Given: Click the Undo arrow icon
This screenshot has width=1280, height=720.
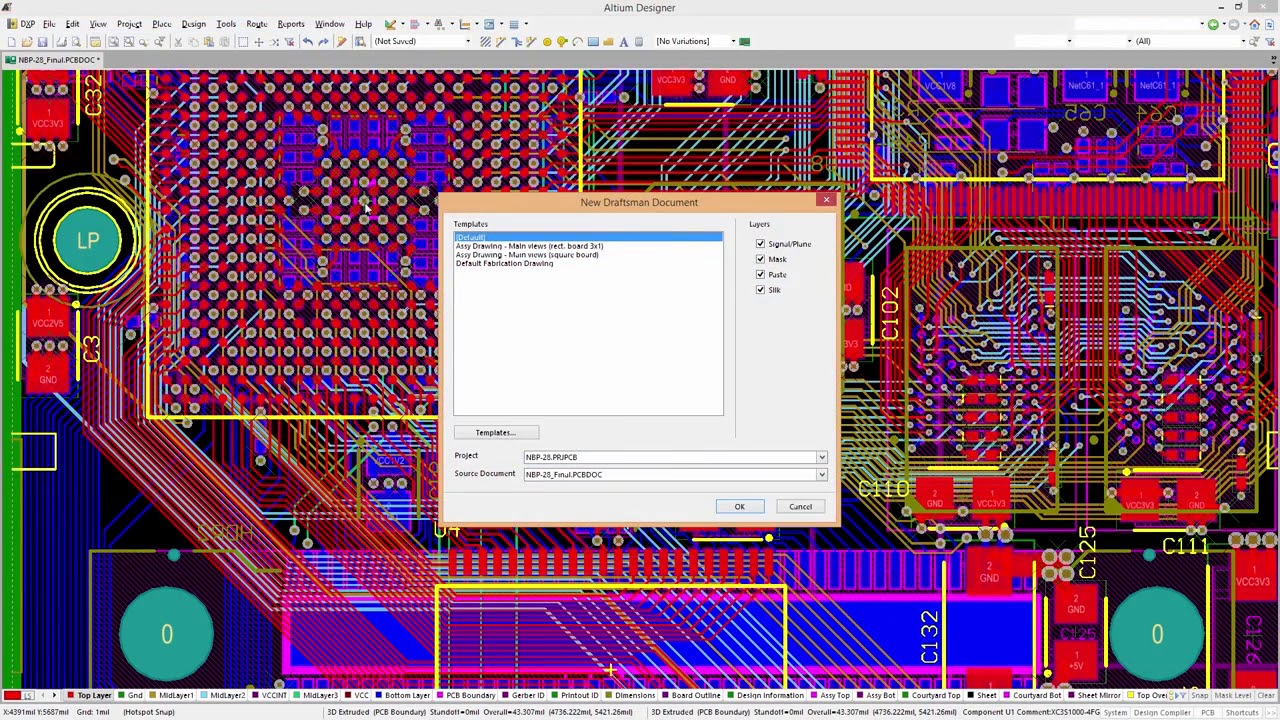Looking at the screenshot, I should [x=307, y=41].
